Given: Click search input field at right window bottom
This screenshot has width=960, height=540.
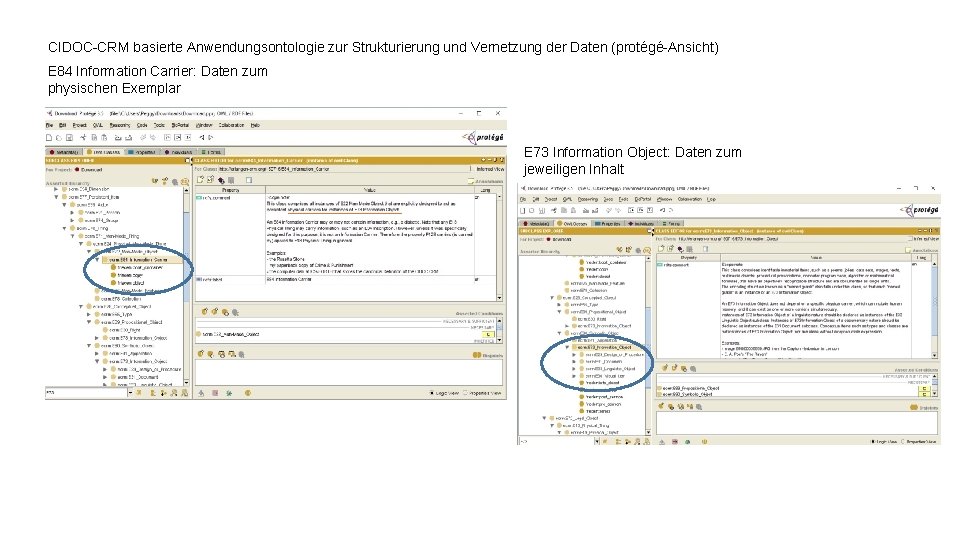Looking at the screenshot, I should (556, 441).
